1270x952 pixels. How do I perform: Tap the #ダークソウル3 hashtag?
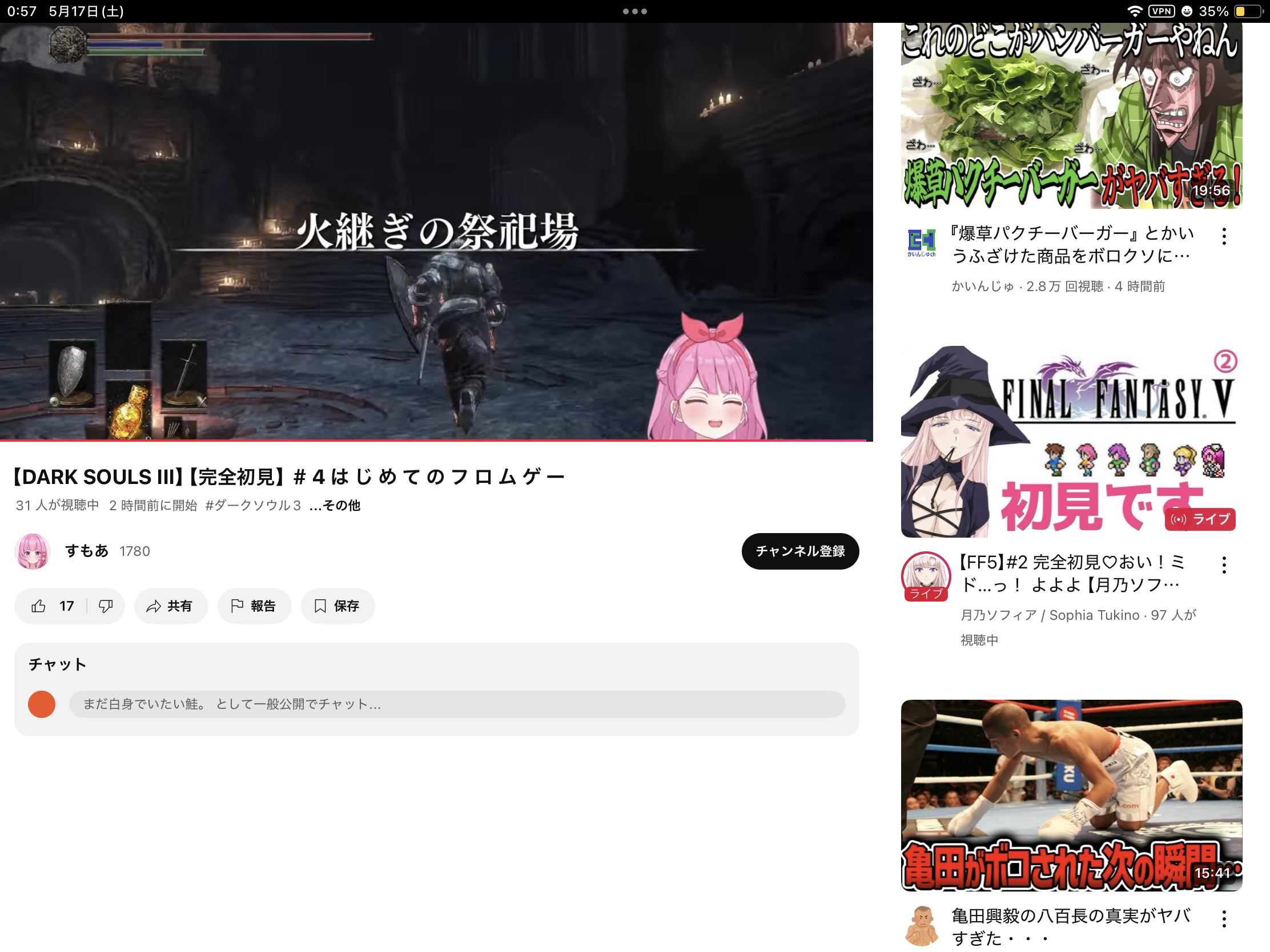[253, 505]
